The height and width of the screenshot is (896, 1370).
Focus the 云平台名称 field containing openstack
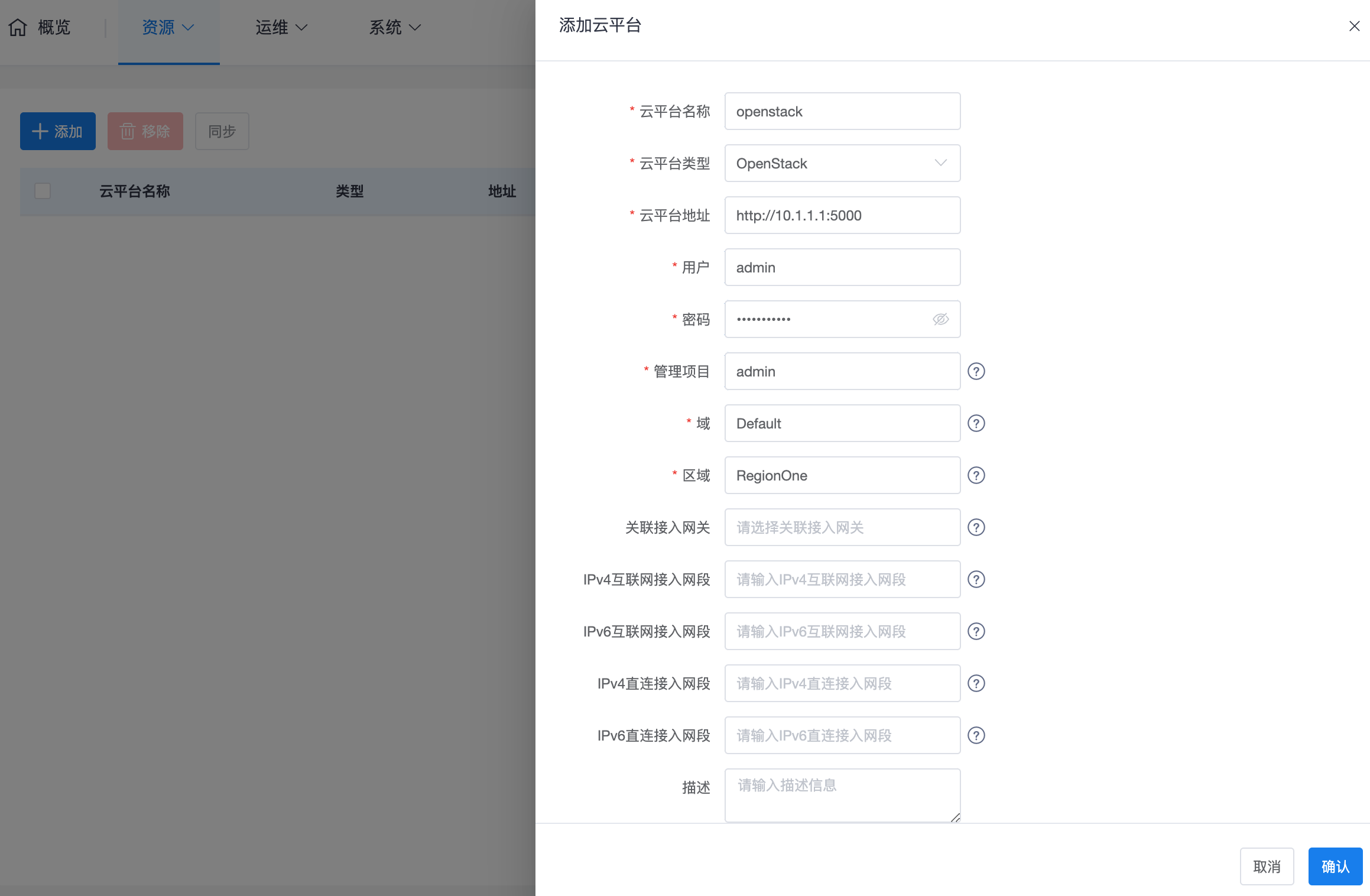pyautogui.click(x=842, y=111)
